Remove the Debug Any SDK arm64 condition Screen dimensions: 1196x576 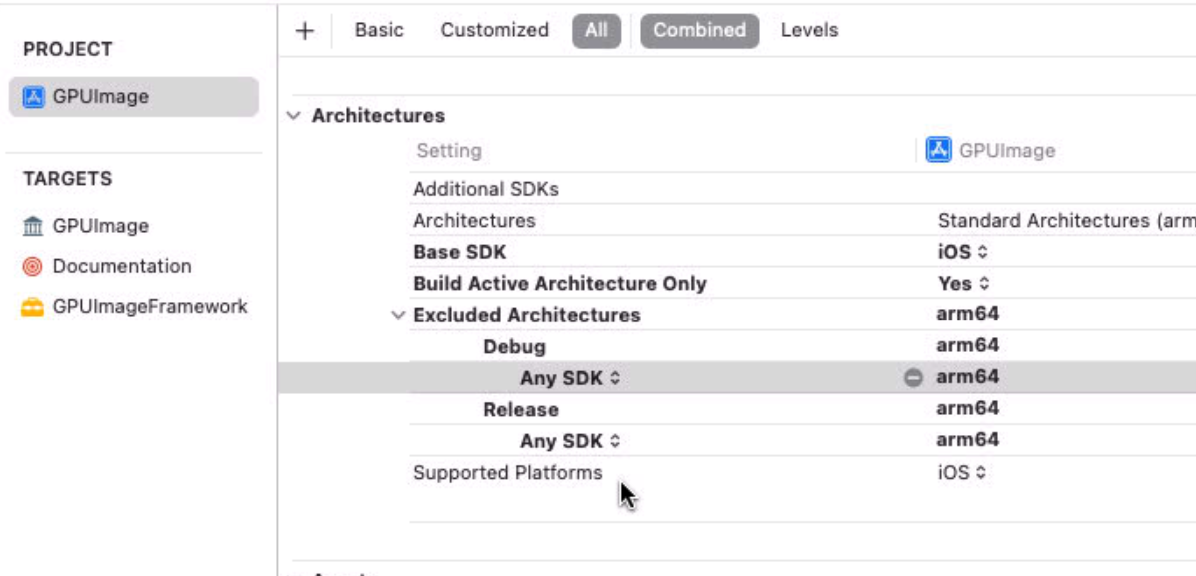point(912,378)
